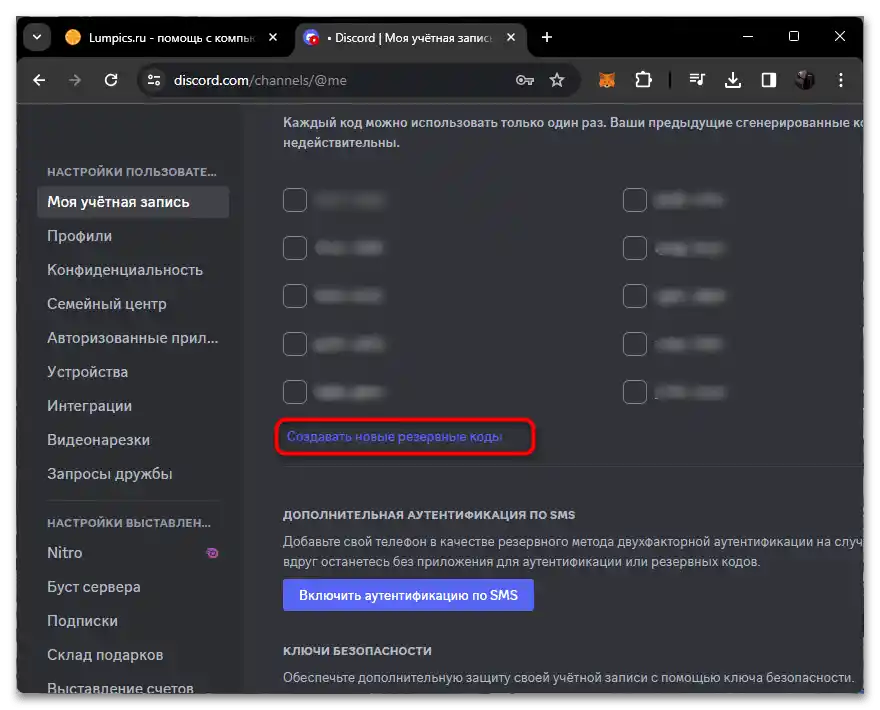The width and height of the screenshot is (880, 710).
Task: Maximize the browser window
Action: coord(794,36)
